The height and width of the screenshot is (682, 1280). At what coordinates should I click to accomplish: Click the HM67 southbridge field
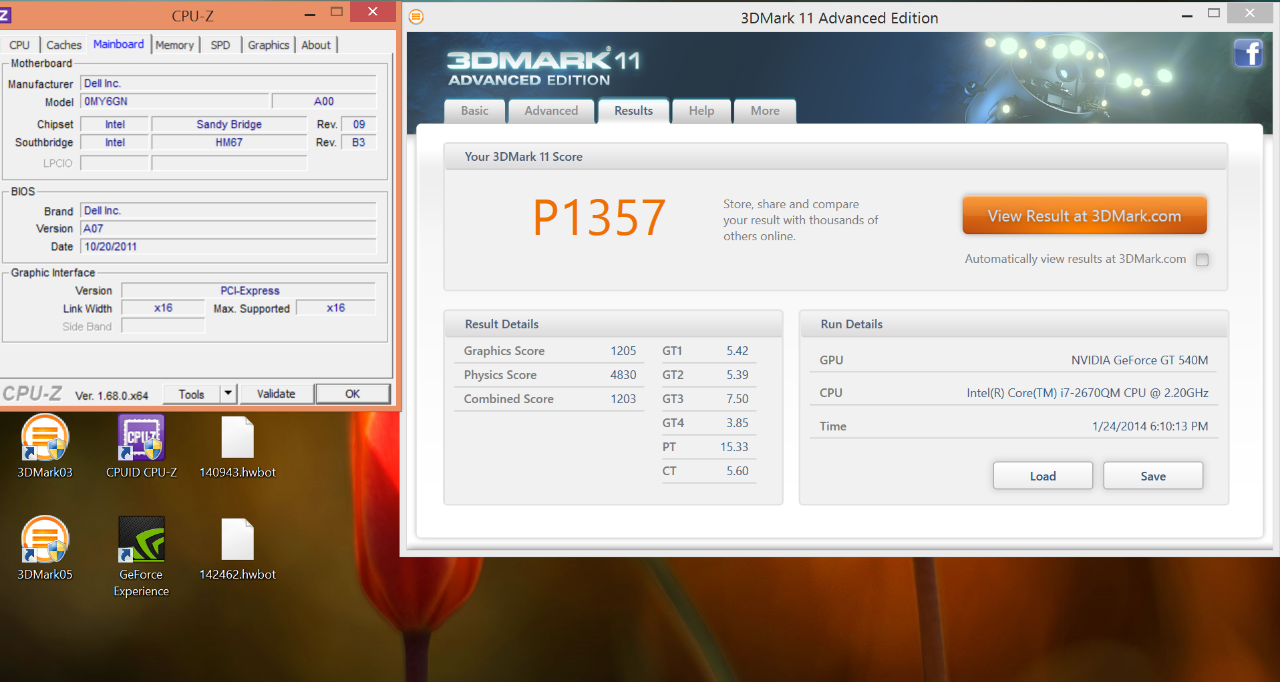point(229,143)
